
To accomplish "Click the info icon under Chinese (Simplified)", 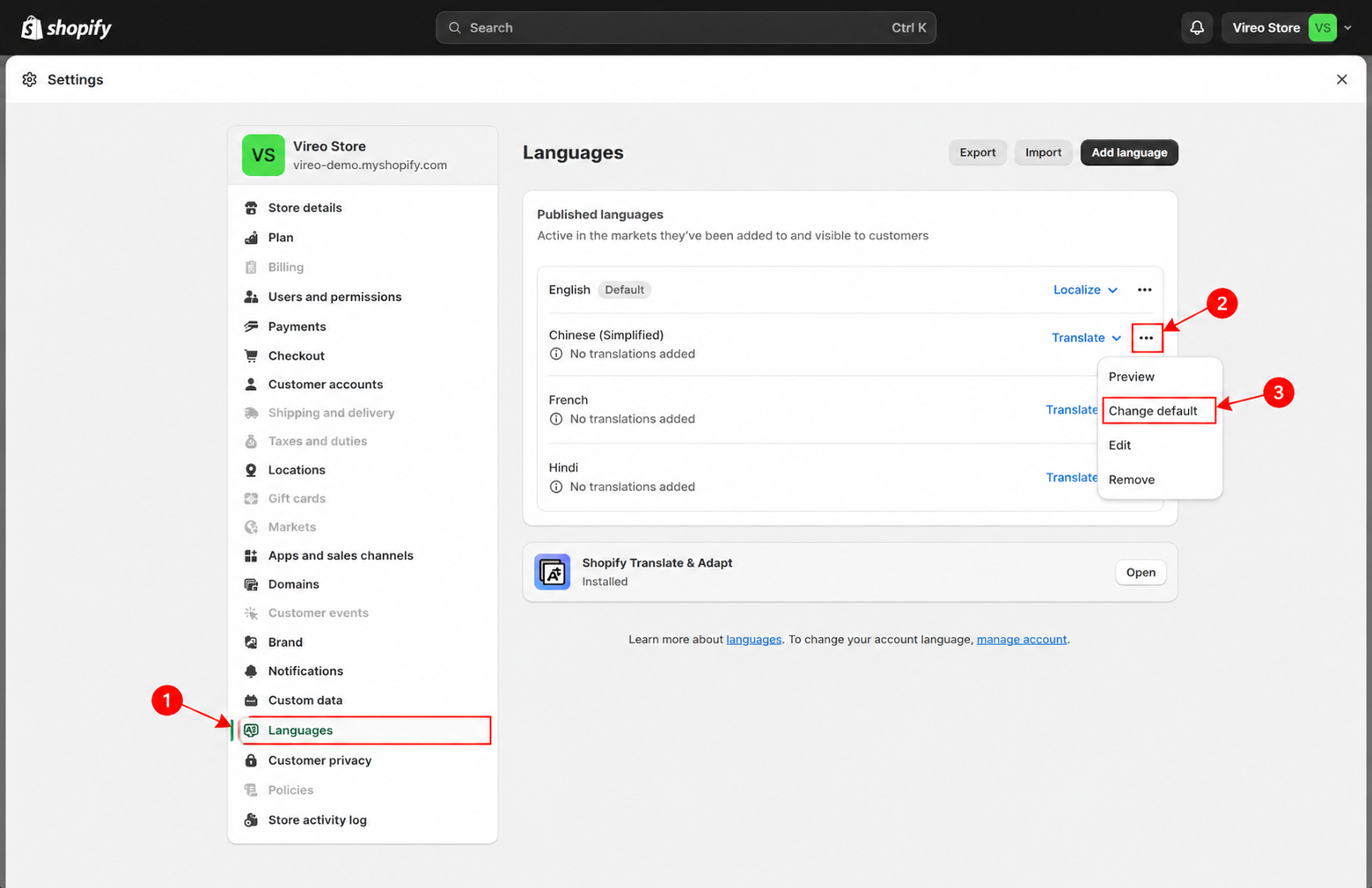I will pyautogui.click(x=556, y=354).
